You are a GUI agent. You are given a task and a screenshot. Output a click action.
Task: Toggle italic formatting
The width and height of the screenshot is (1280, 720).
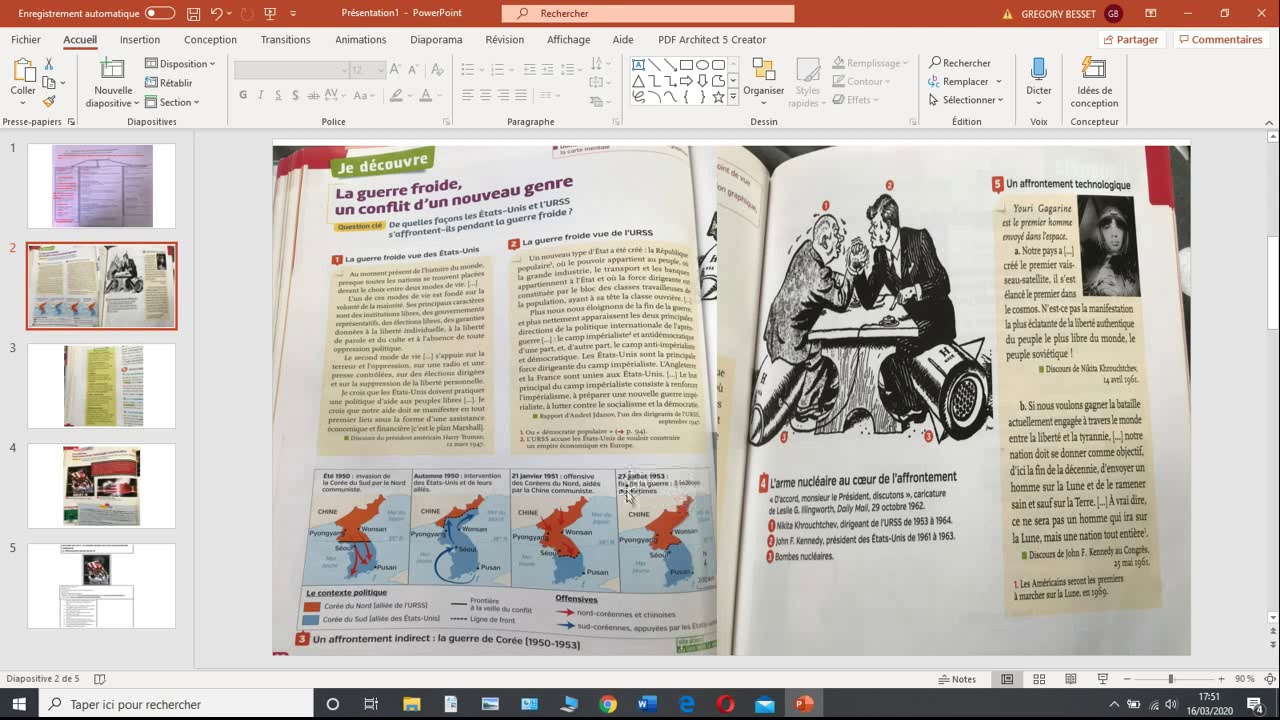point(261,96)
